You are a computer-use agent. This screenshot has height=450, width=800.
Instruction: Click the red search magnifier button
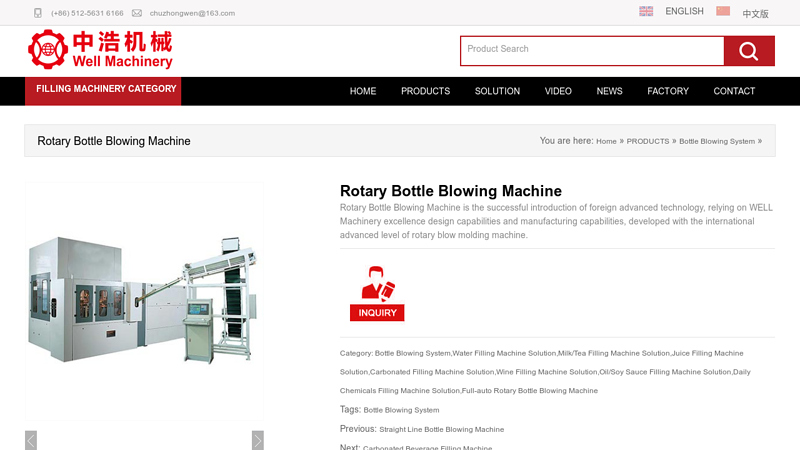coord(749,51)
